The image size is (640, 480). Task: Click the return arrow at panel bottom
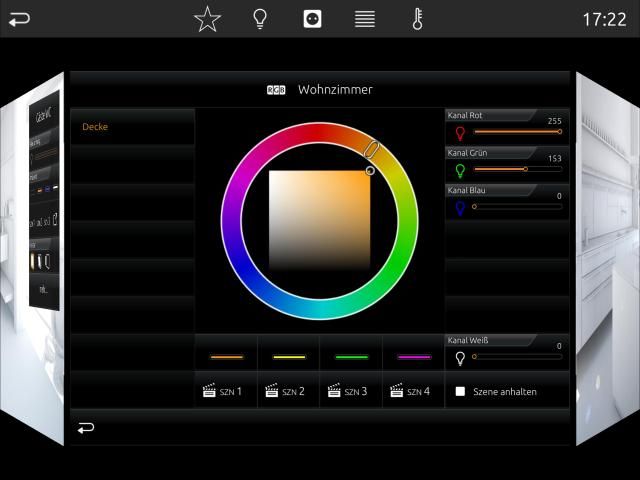click(86, 428)
